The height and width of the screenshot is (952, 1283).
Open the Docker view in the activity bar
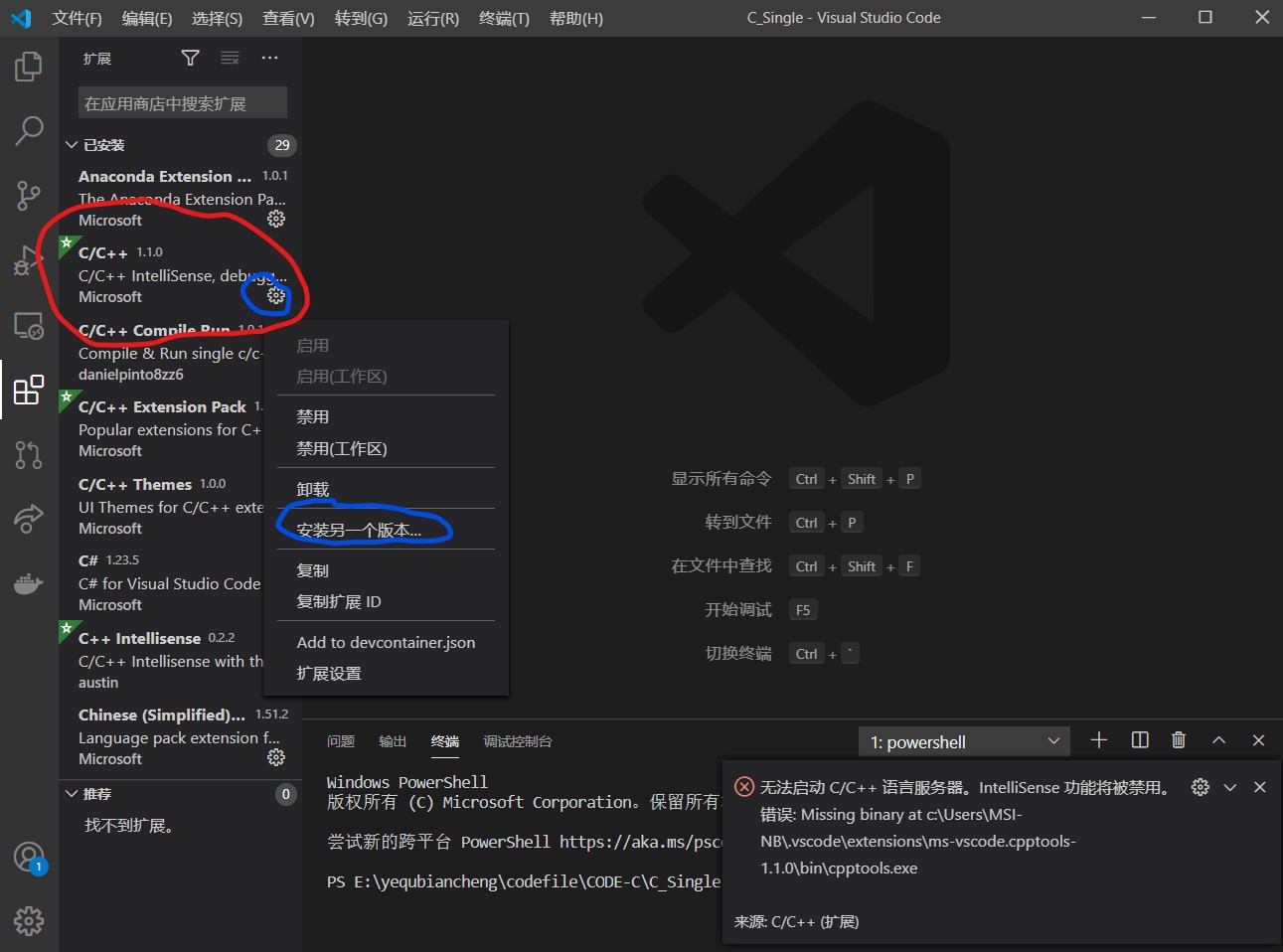point(29,583)
